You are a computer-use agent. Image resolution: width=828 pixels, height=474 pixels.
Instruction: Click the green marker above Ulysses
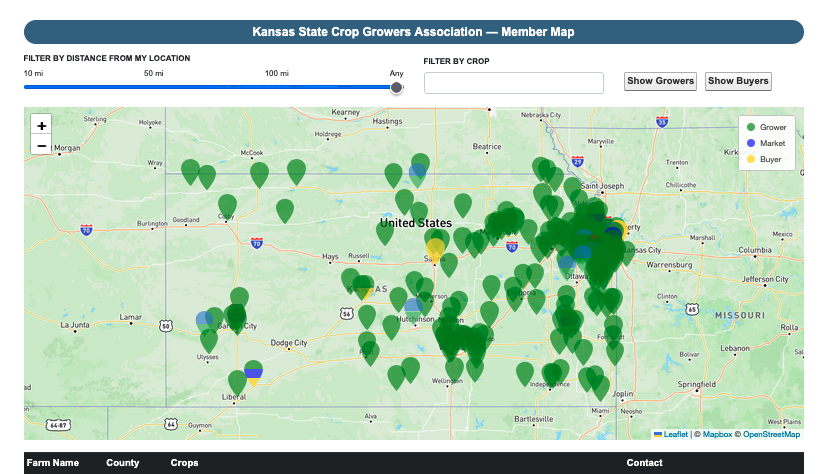209,340
